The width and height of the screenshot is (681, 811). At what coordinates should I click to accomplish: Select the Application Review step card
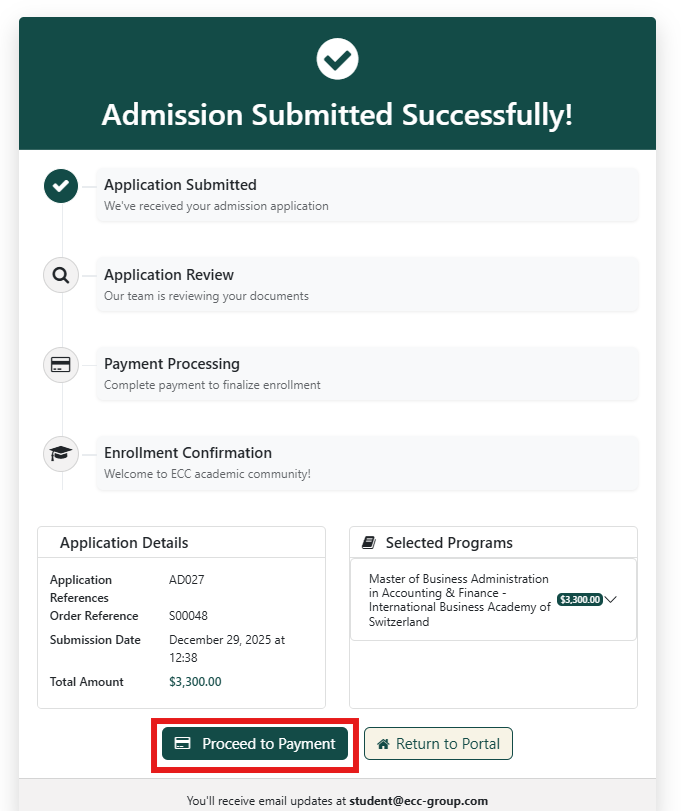click(367, 284)
